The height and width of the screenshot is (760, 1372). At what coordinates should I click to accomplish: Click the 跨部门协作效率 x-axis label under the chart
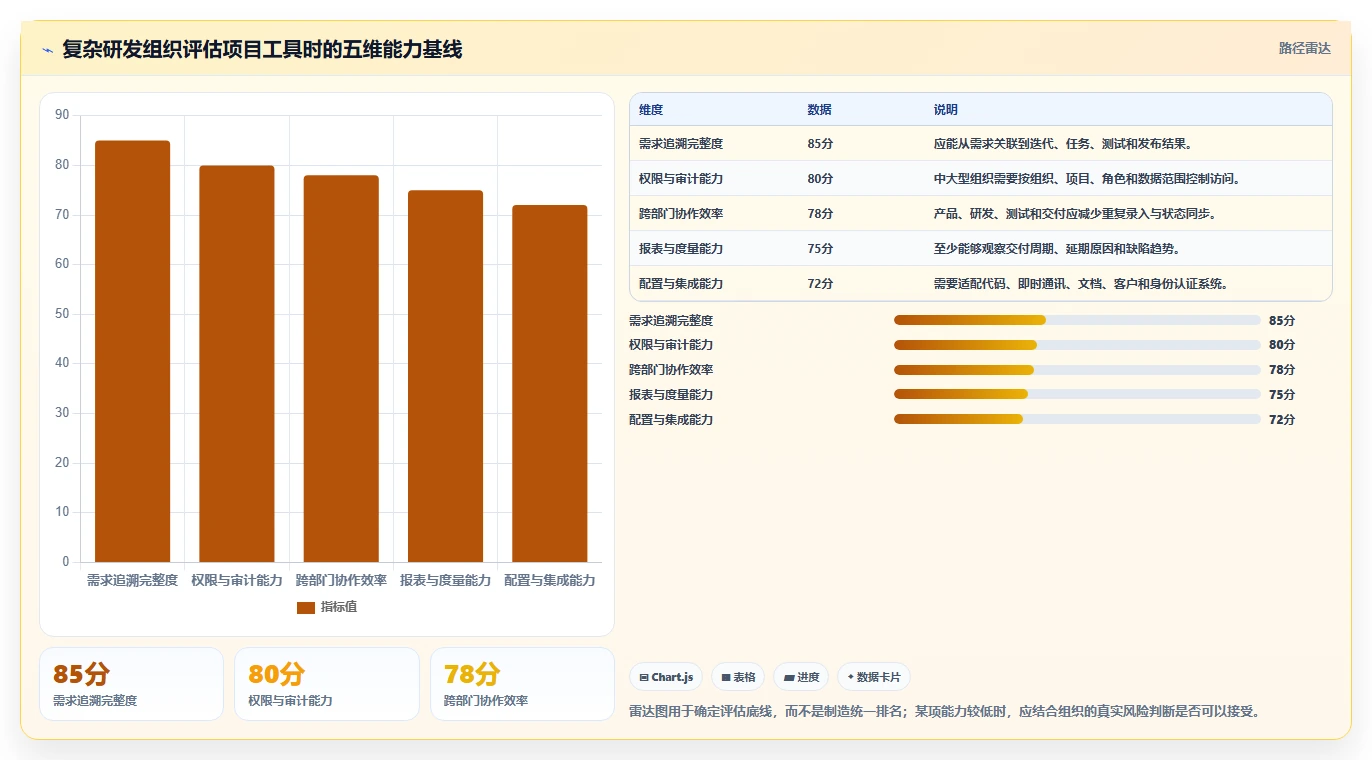coord(341,581)
